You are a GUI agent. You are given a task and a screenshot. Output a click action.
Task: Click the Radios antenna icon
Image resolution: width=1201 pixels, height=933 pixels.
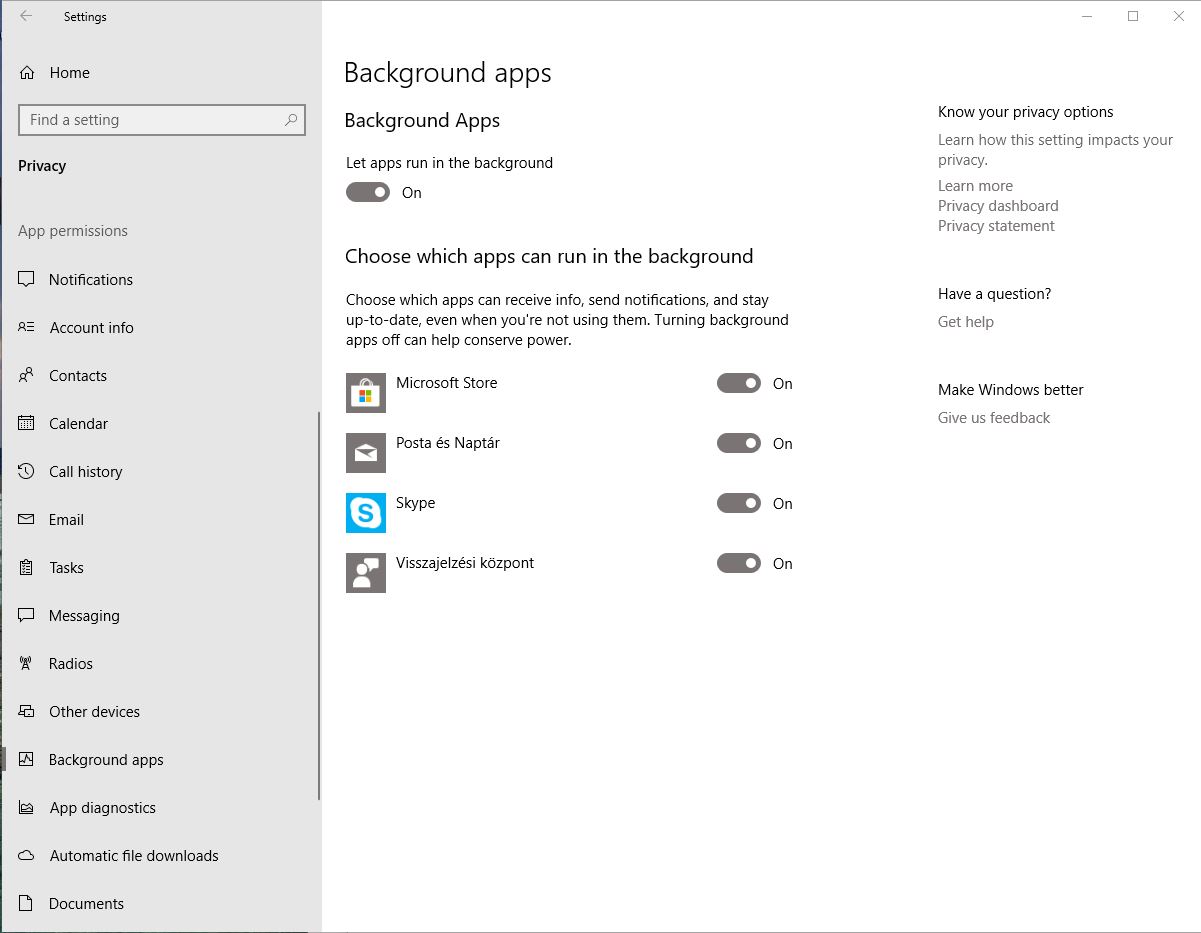tap(27, 664)
